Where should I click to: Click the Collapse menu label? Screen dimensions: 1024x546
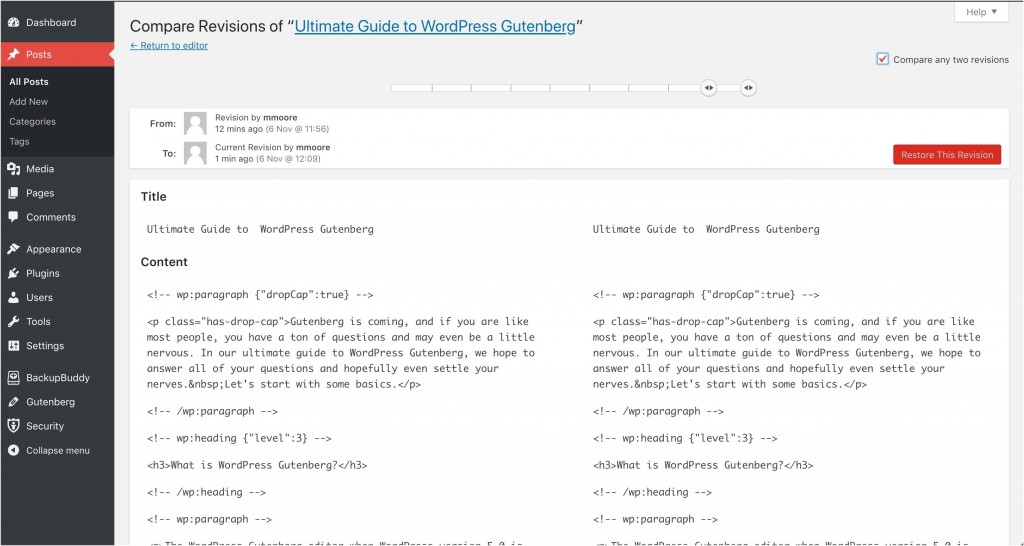pyautogui.click(x=58, y=450)
